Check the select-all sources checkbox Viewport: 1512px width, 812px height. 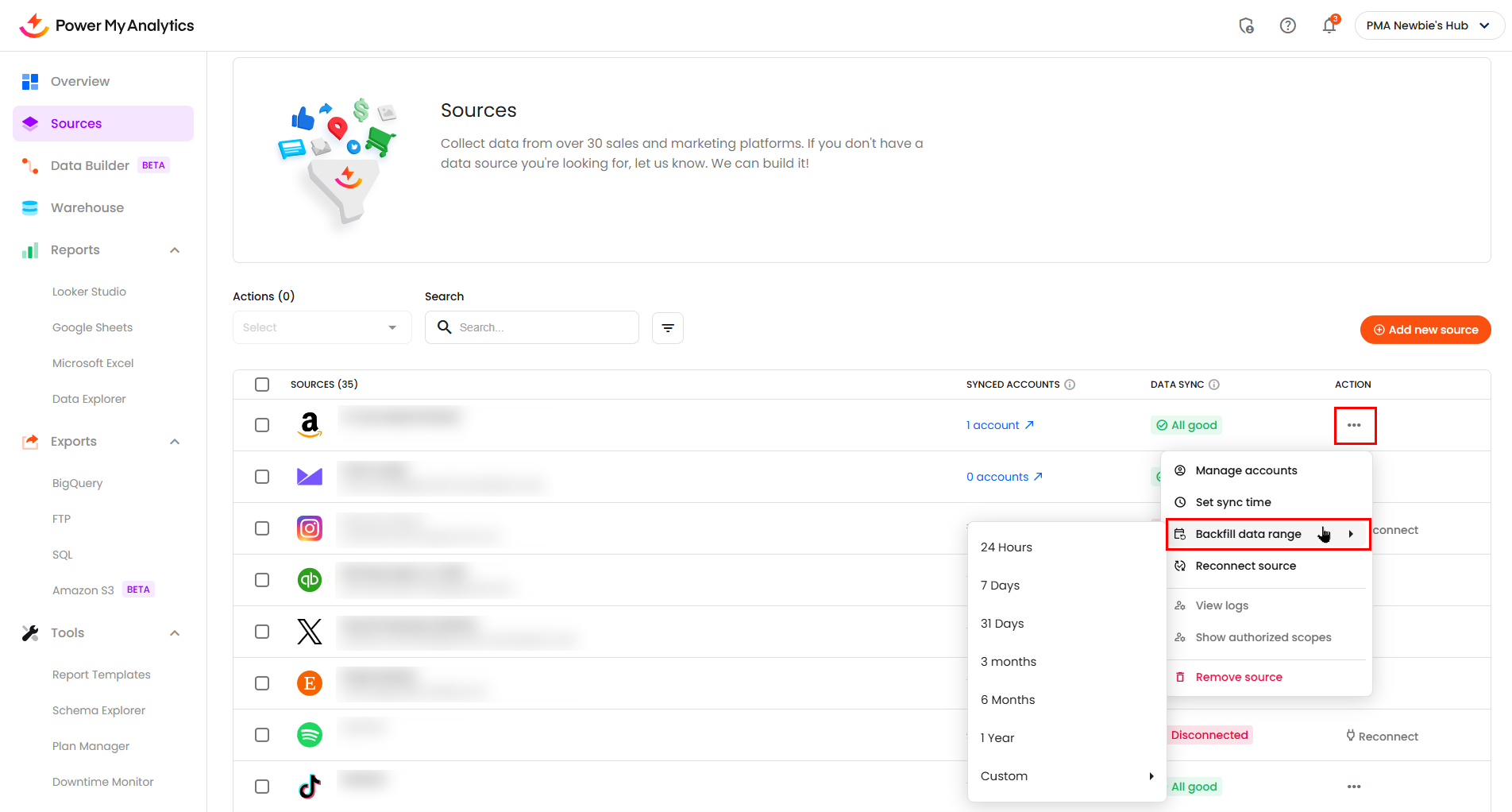[x=262, y=385]
